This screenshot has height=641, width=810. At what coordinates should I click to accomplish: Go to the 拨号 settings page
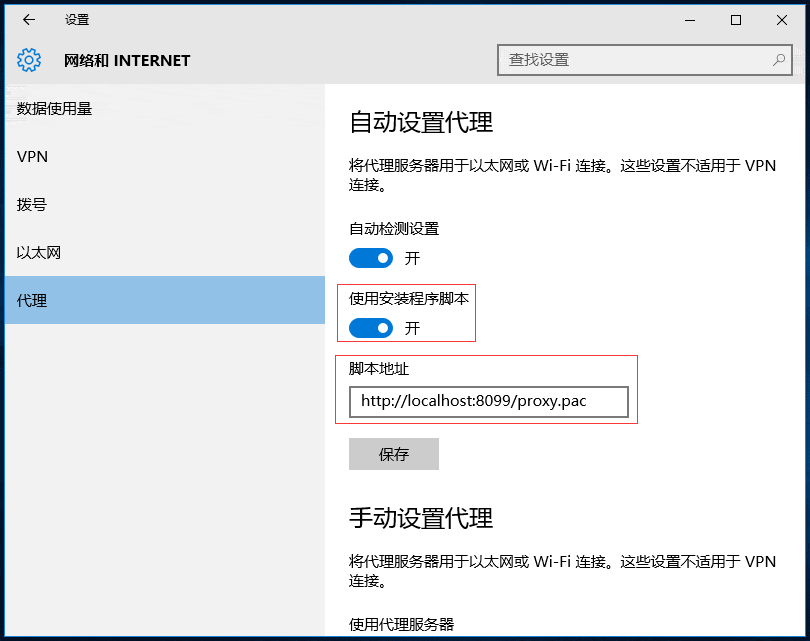point(32,205)
